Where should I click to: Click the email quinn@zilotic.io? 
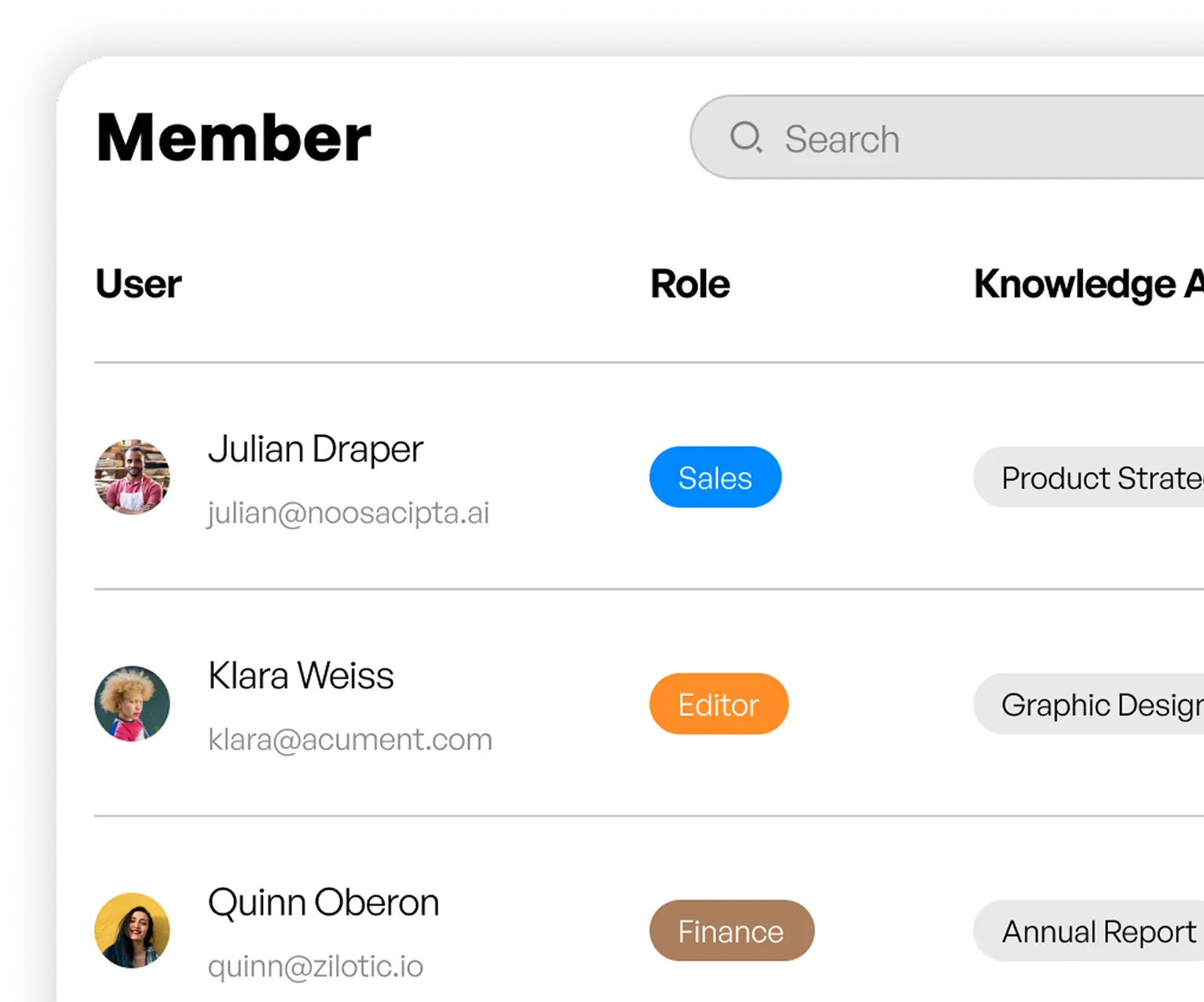click(x=315, y=967)
